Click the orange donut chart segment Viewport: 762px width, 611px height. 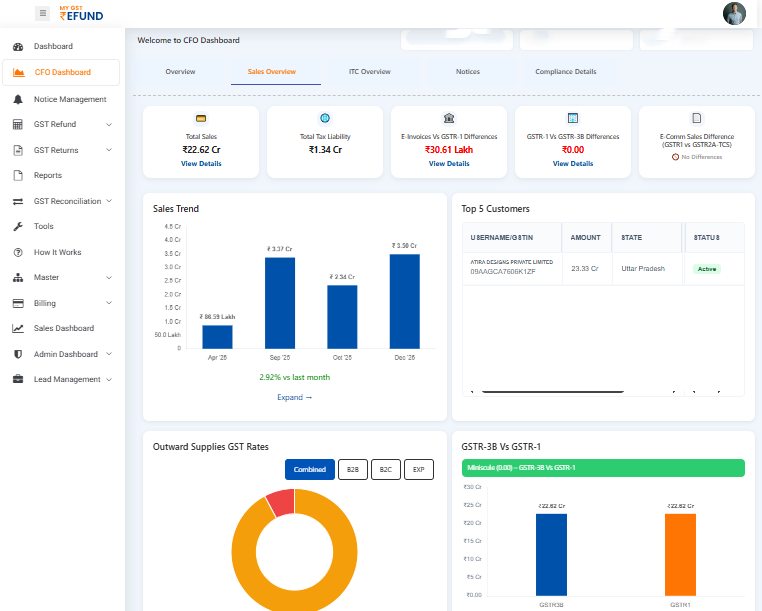tap(345, 552)
